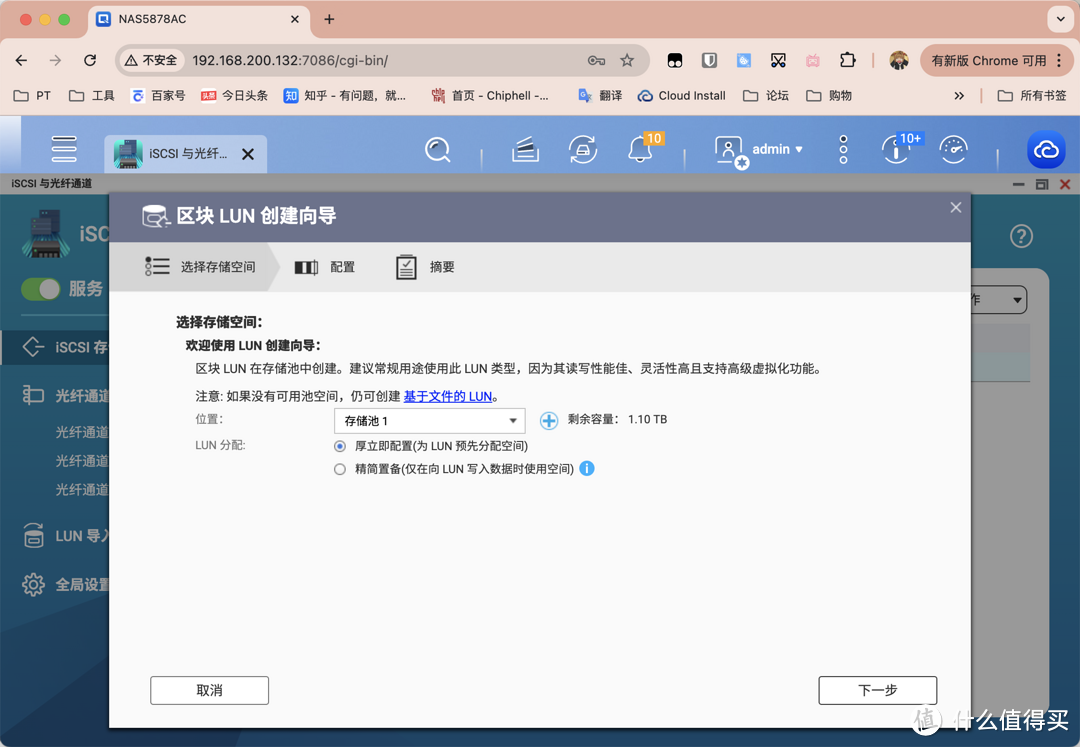Click the 下一步 button
1080x747 pixels.
pyautogui.click(x=877, y=690)
